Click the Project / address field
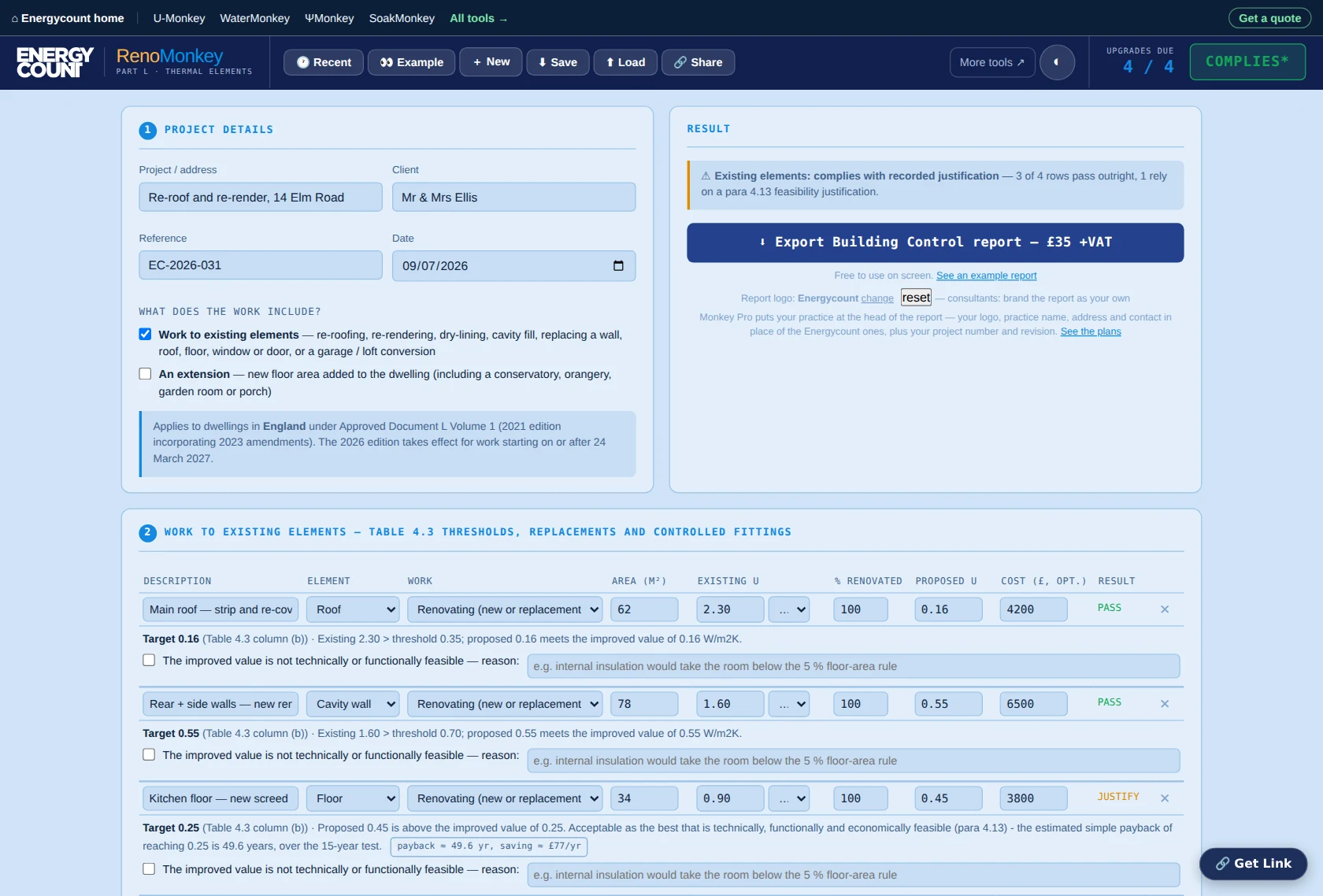Image resolution: width=1323 pixels, height=896 pixels. [261, 197]
